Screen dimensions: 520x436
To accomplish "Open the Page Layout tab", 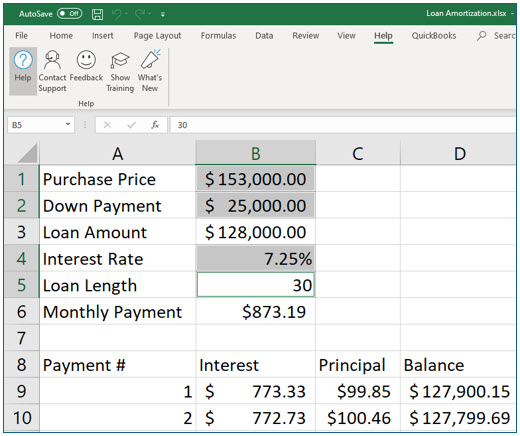I will pos(157,36).
